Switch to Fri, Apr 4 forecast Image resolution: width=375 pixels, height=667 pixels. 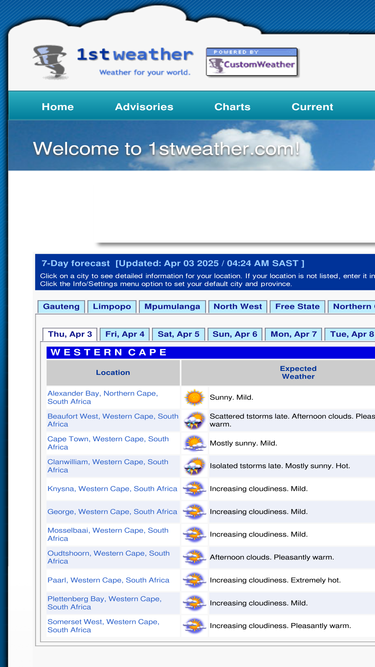coord(125,334)
